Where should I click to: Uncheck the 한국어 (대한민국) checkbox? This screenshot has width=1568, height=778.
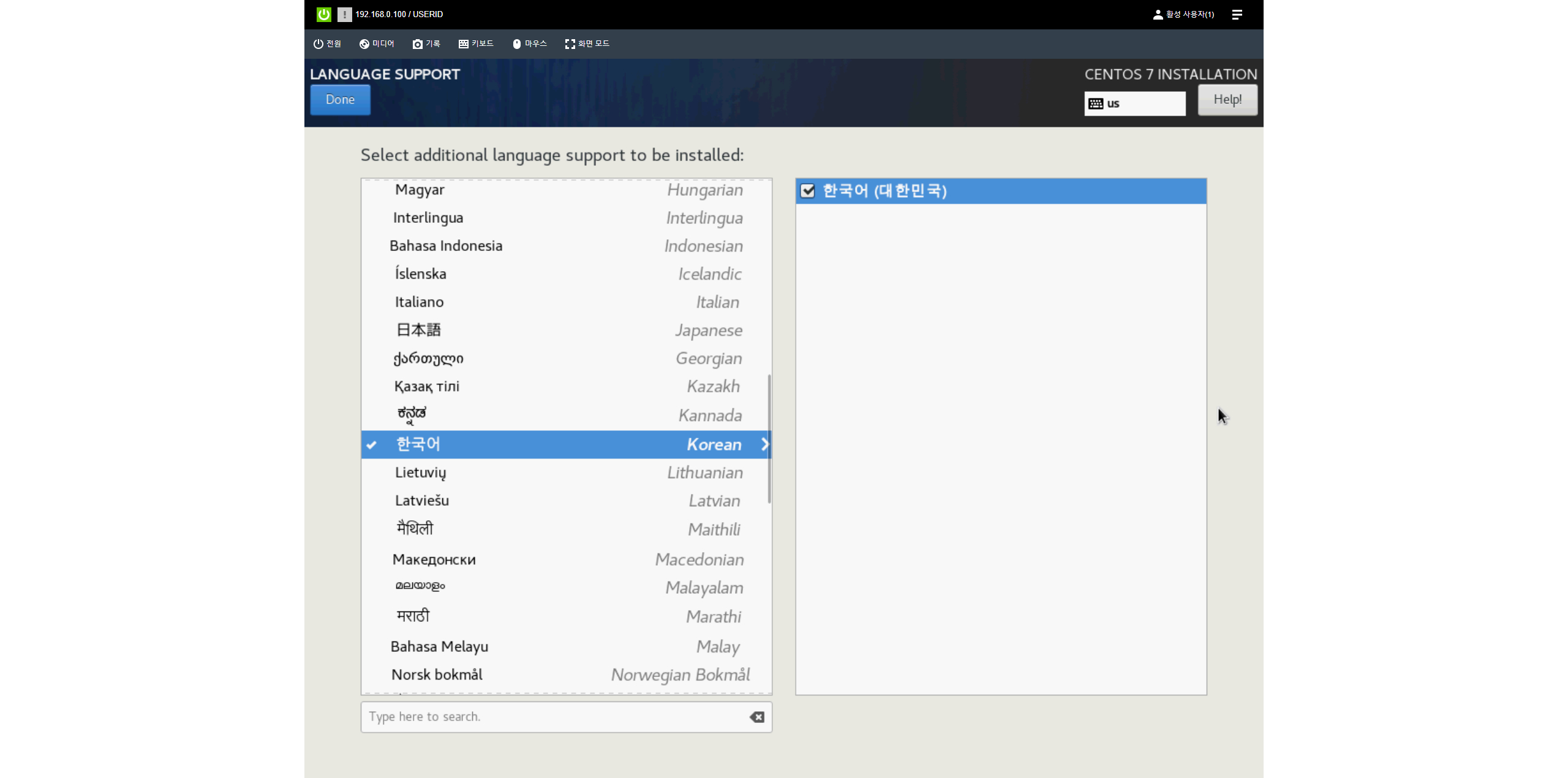coord(807,191)
